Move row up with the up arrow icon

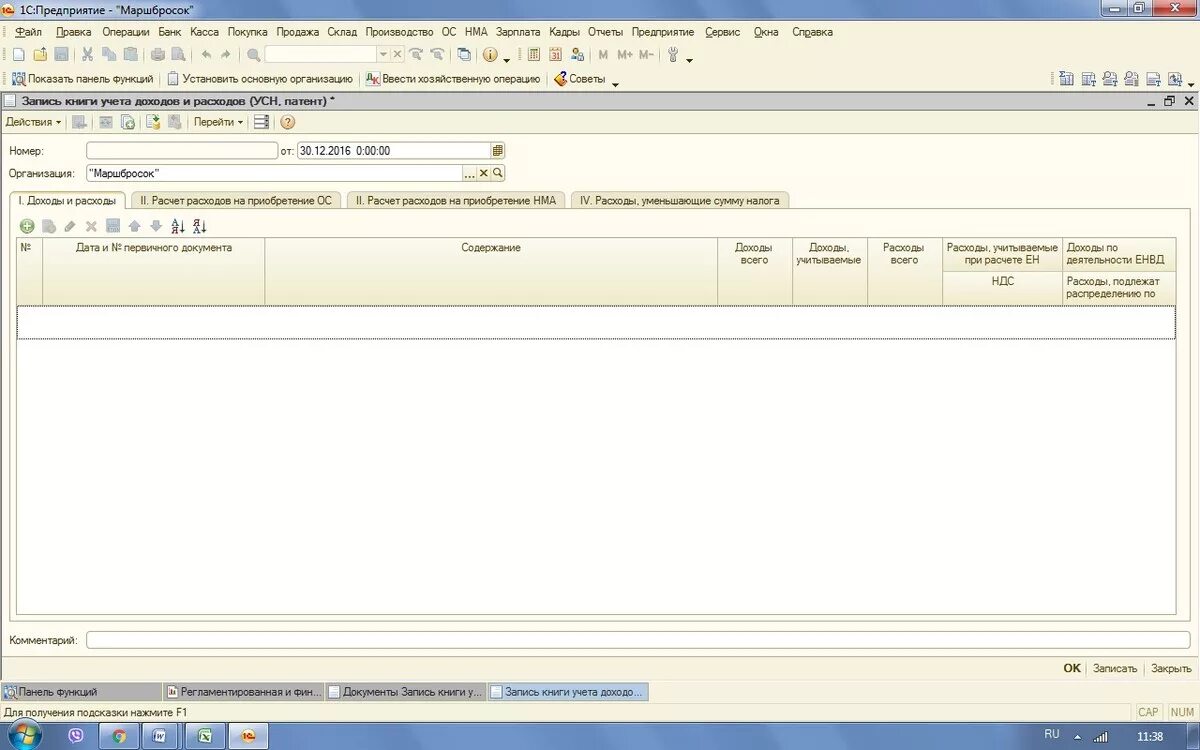point(134,227)
